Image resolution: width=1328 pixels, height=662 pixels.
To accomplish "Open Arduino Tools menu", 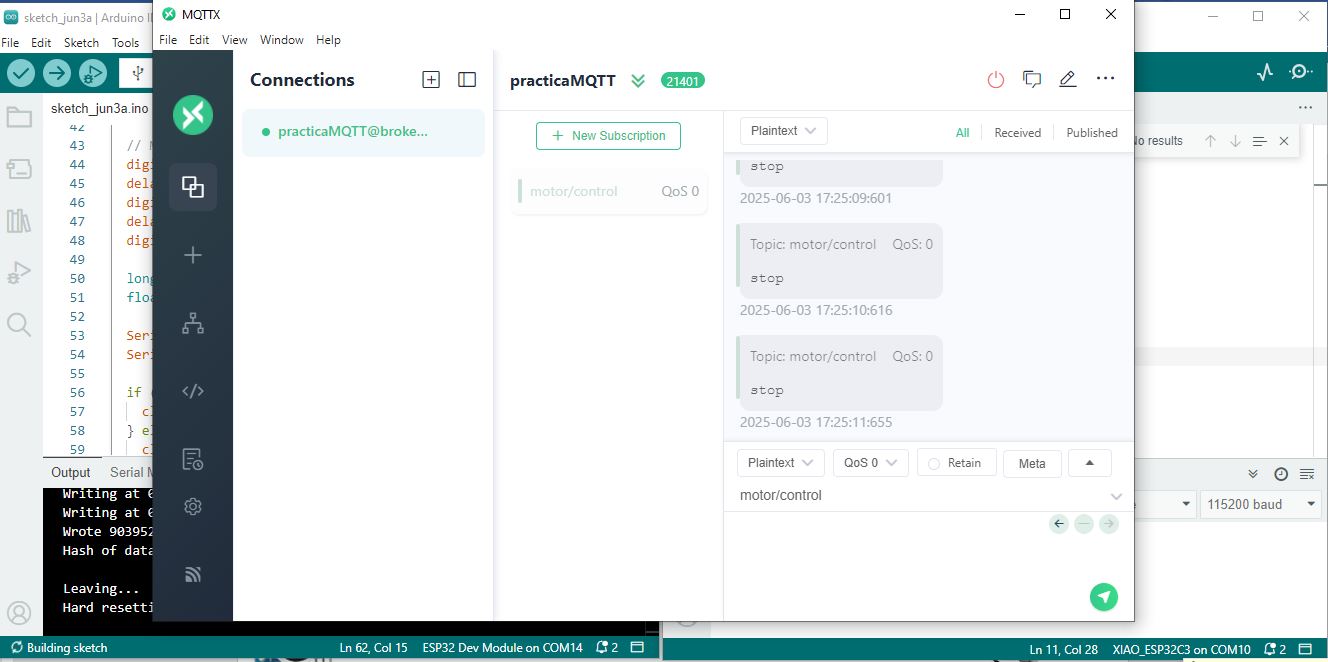I will pyautogui.click(x=126, y=43).
